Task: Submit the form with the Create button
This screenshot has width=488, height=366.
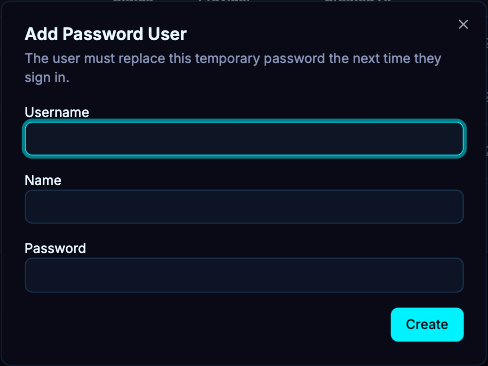Action: pos(427,324)
